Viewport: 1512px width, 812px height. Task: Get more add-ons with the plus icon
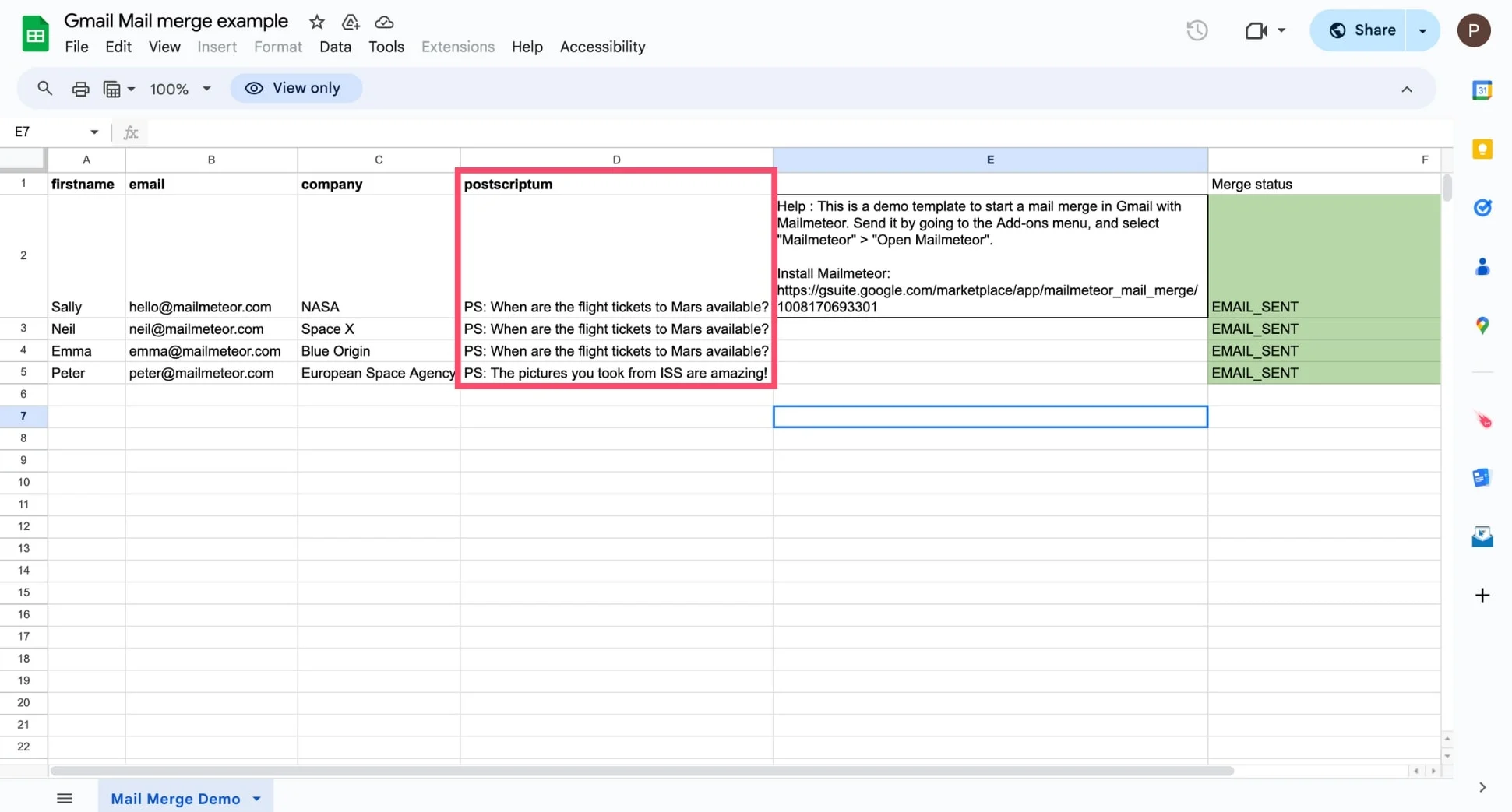(x=1482, y=596)
